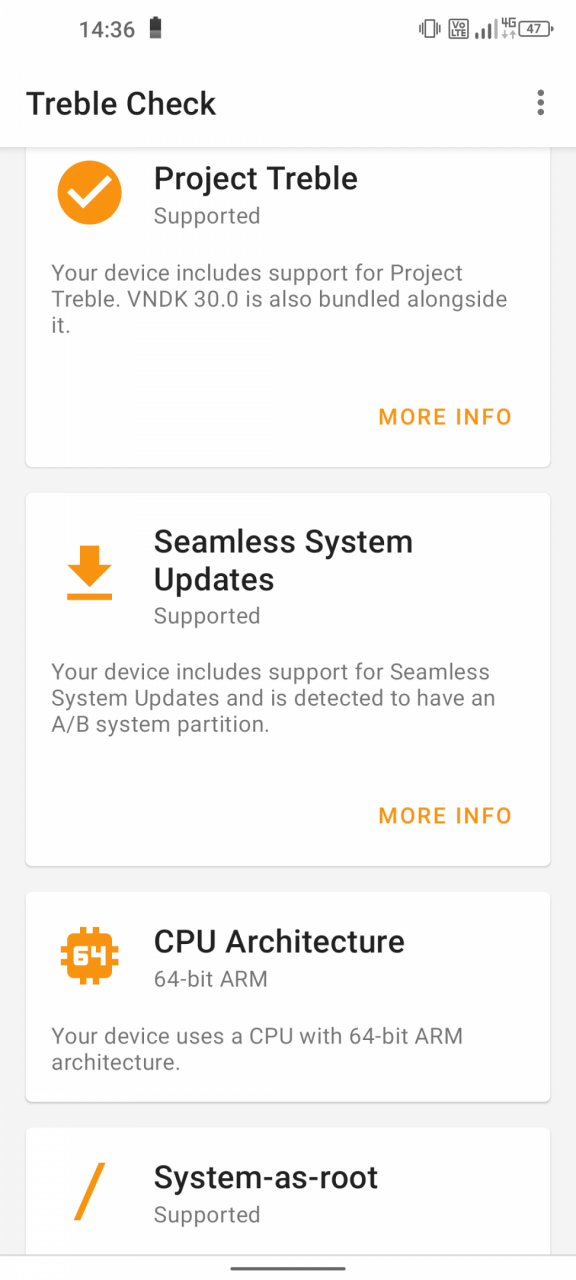Tap the Seamless System Updates download icon
The width and height of the screenshot is (576, 1280).
(89, 573)
